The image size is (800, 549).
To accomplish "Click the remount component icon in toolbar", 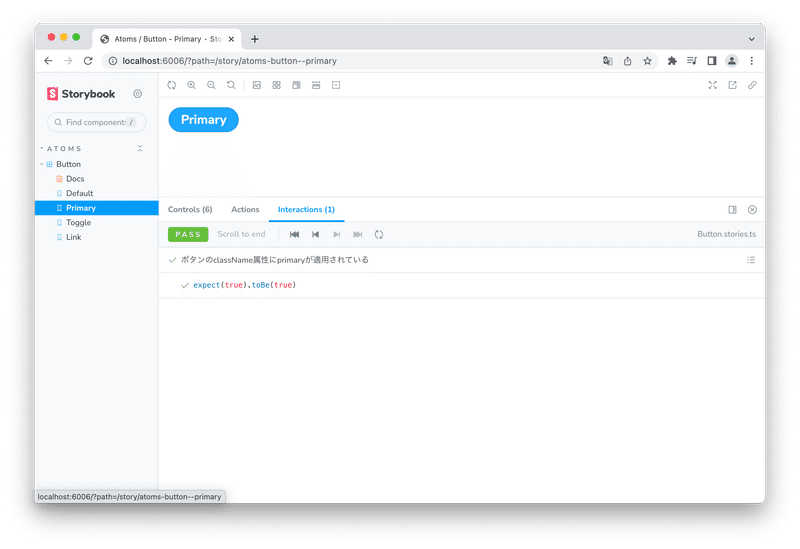I will click(171, 85).
